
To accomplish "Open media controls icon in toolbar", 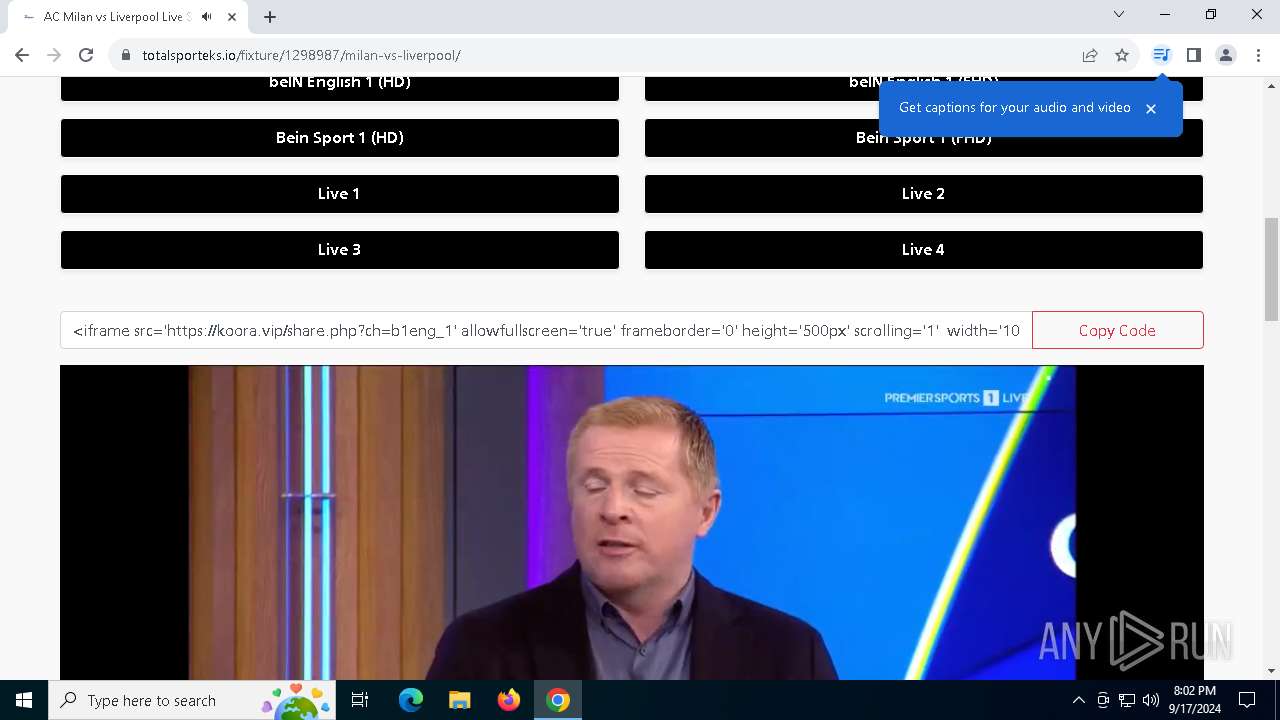I will pyautogui.click(x=1161, y=55).
